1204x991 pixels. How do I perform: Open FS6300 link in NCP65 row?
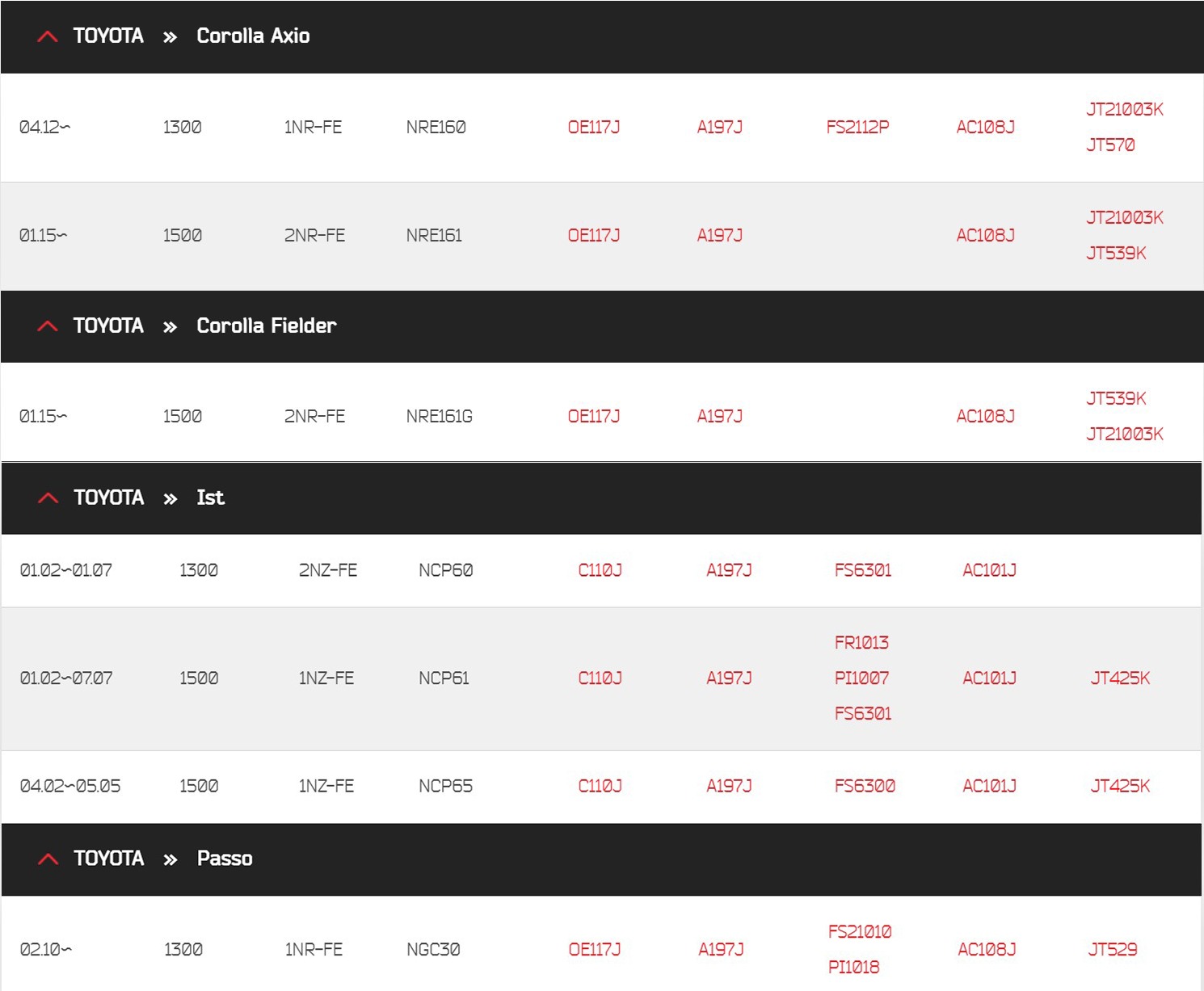[865, 787]
